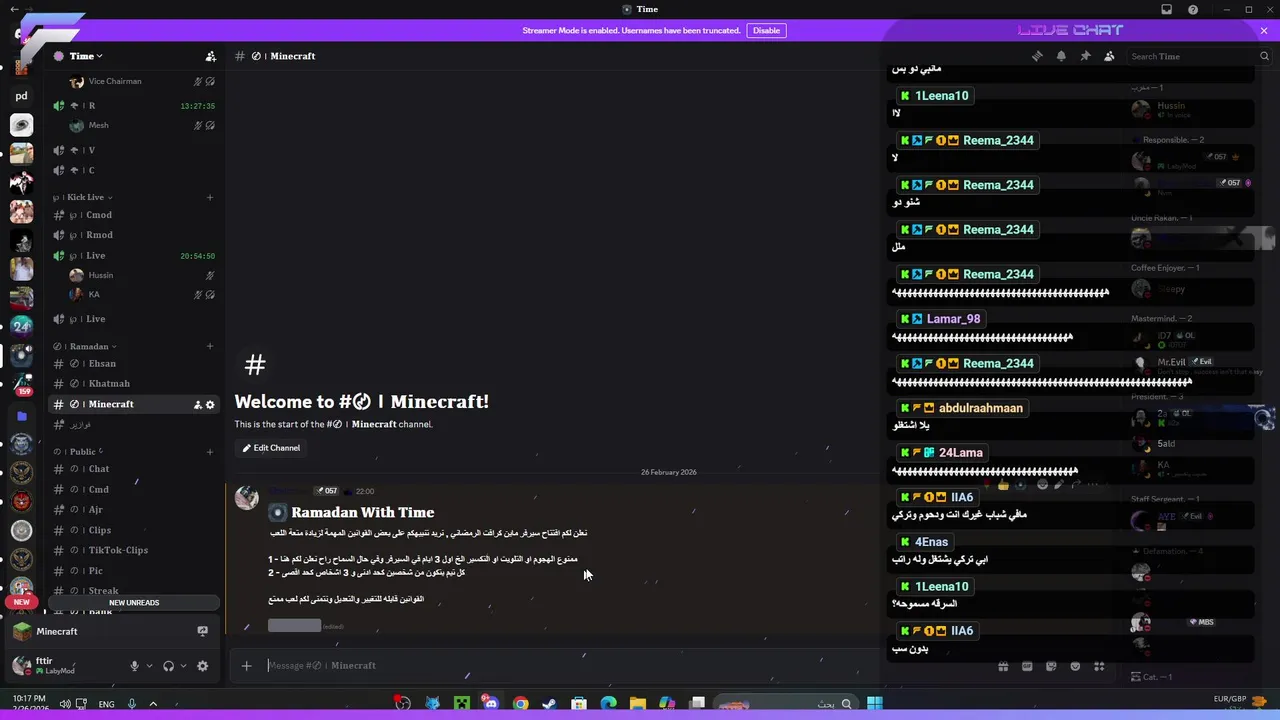Open Pinned Messages icon
1280x720 pixels.
pos(1085,56)
